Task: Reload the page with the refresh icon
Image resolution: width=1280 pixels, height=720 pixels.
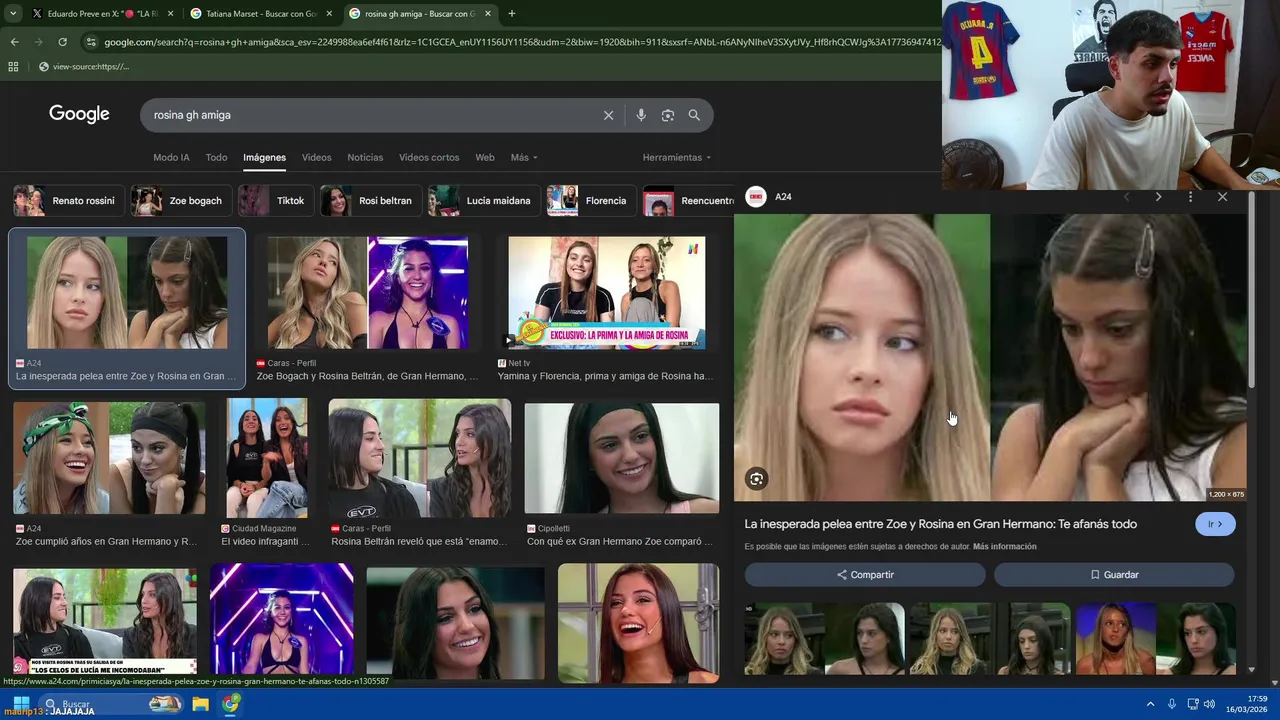Action: (x=62, y=42)
